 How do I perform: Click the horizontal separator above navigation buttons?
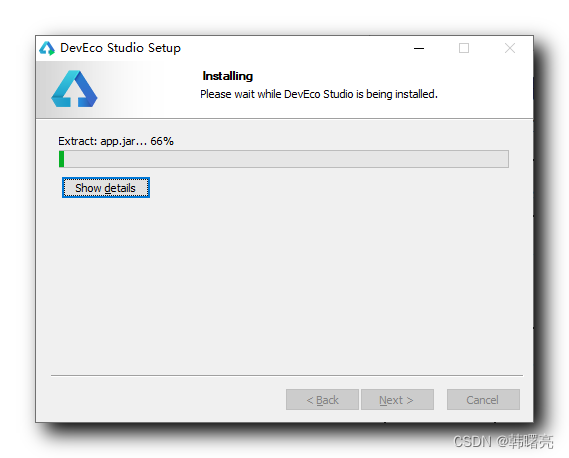[x=287, y=375]
